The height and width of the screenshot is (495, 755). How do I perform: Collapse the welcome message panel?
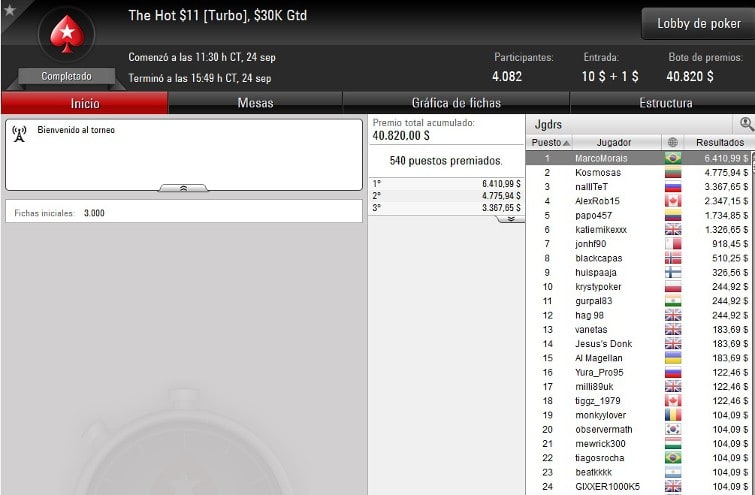point(183,188)
